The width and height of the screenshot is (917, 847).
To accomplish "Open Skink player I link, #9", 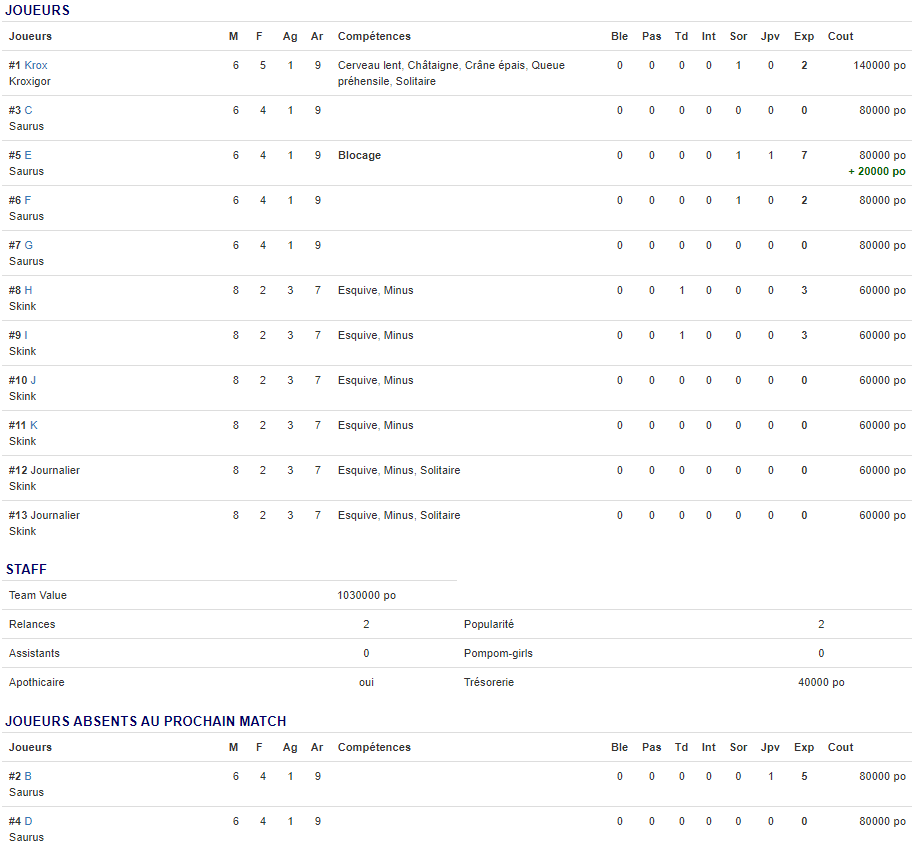I will 26,335.
